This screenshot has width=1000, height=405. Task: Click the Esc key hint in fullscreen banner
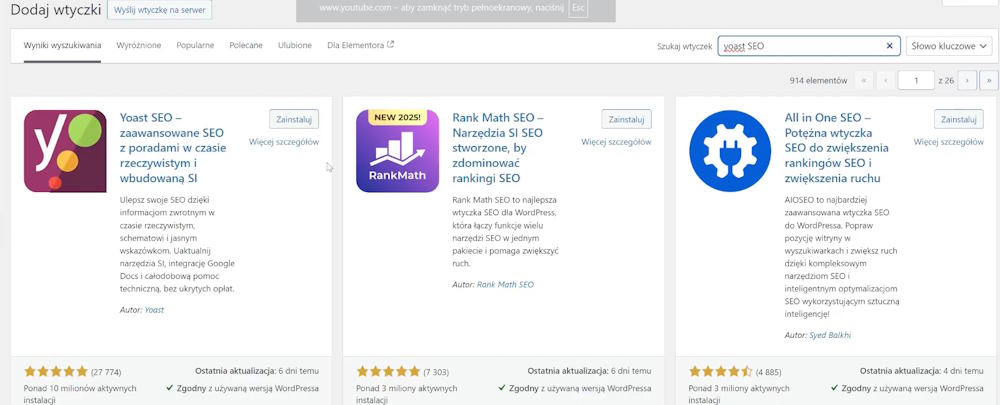tap(578, 8)
